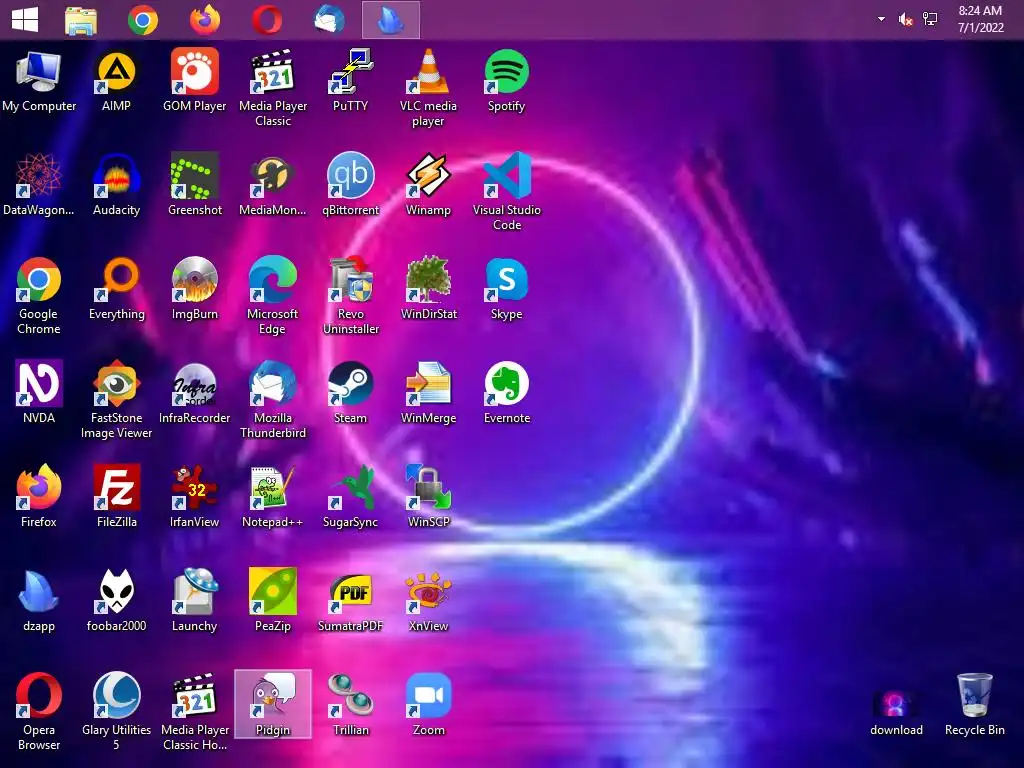Viewport: 1024px width, 768px height.
Task: Switch to active dzapp taskbar button
Action: point(391,20)
